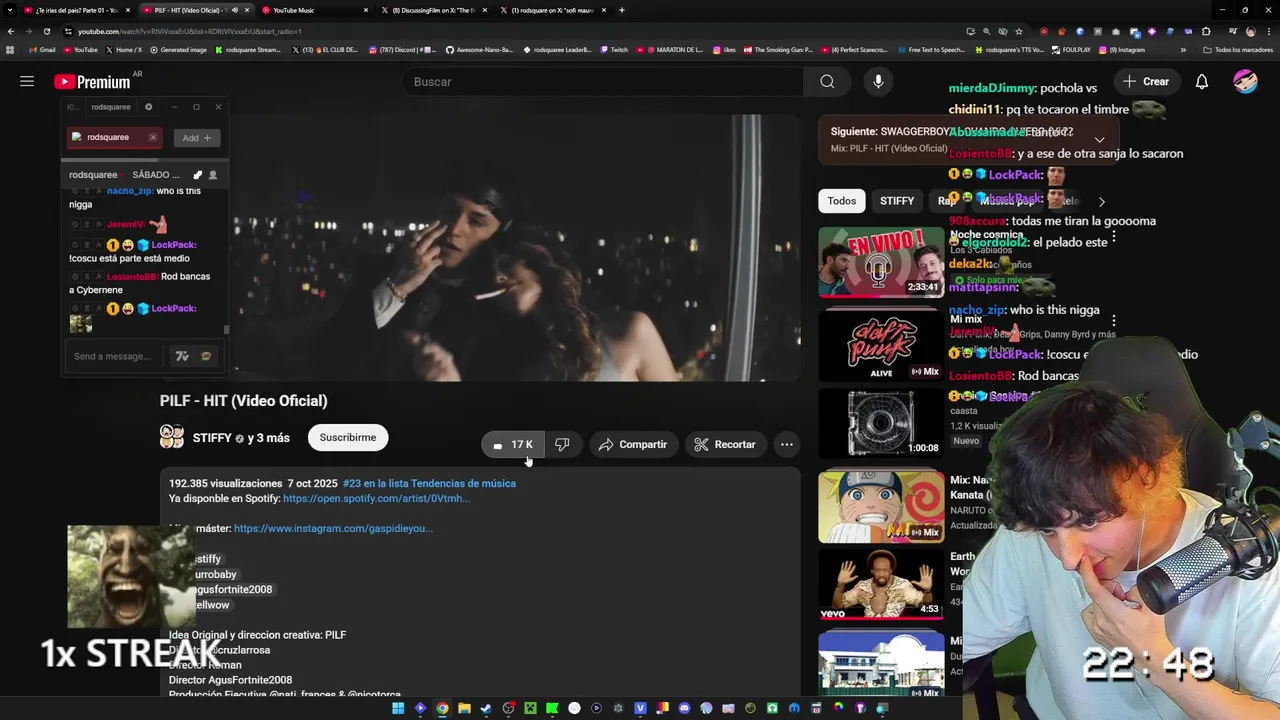The image size is (1280, 720).
Task: Switch to the rodsquare on X tab
Action: (x=552, y=10)
